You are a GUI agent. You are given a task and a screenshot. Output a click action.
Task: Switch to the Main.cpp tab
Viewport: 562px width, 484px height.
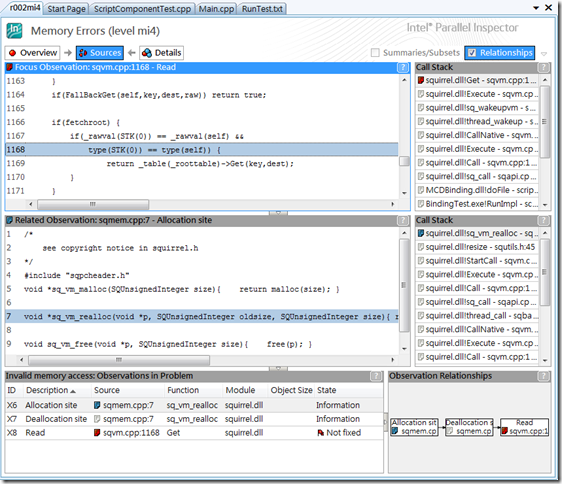point(216,9)
